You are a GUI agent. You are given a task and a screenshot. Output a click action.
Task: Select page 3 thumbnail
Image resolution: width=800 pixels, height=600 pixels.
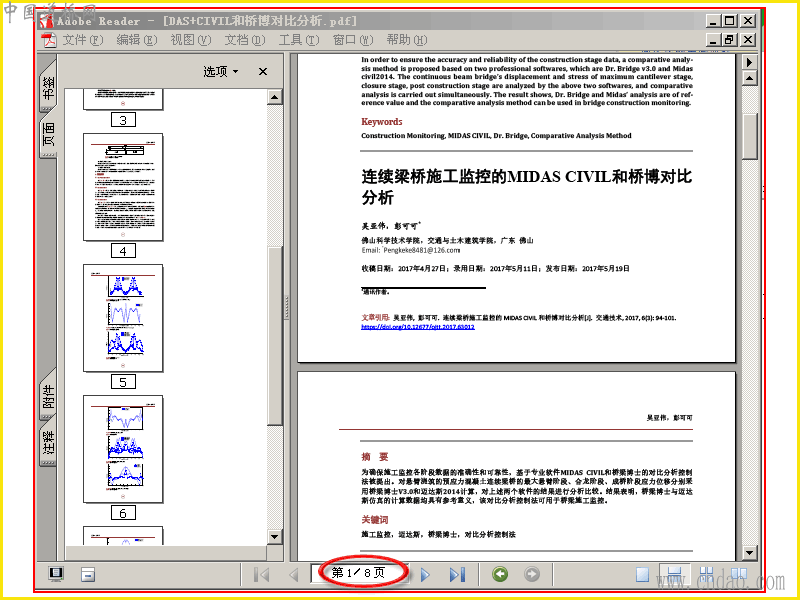(123, 98)
